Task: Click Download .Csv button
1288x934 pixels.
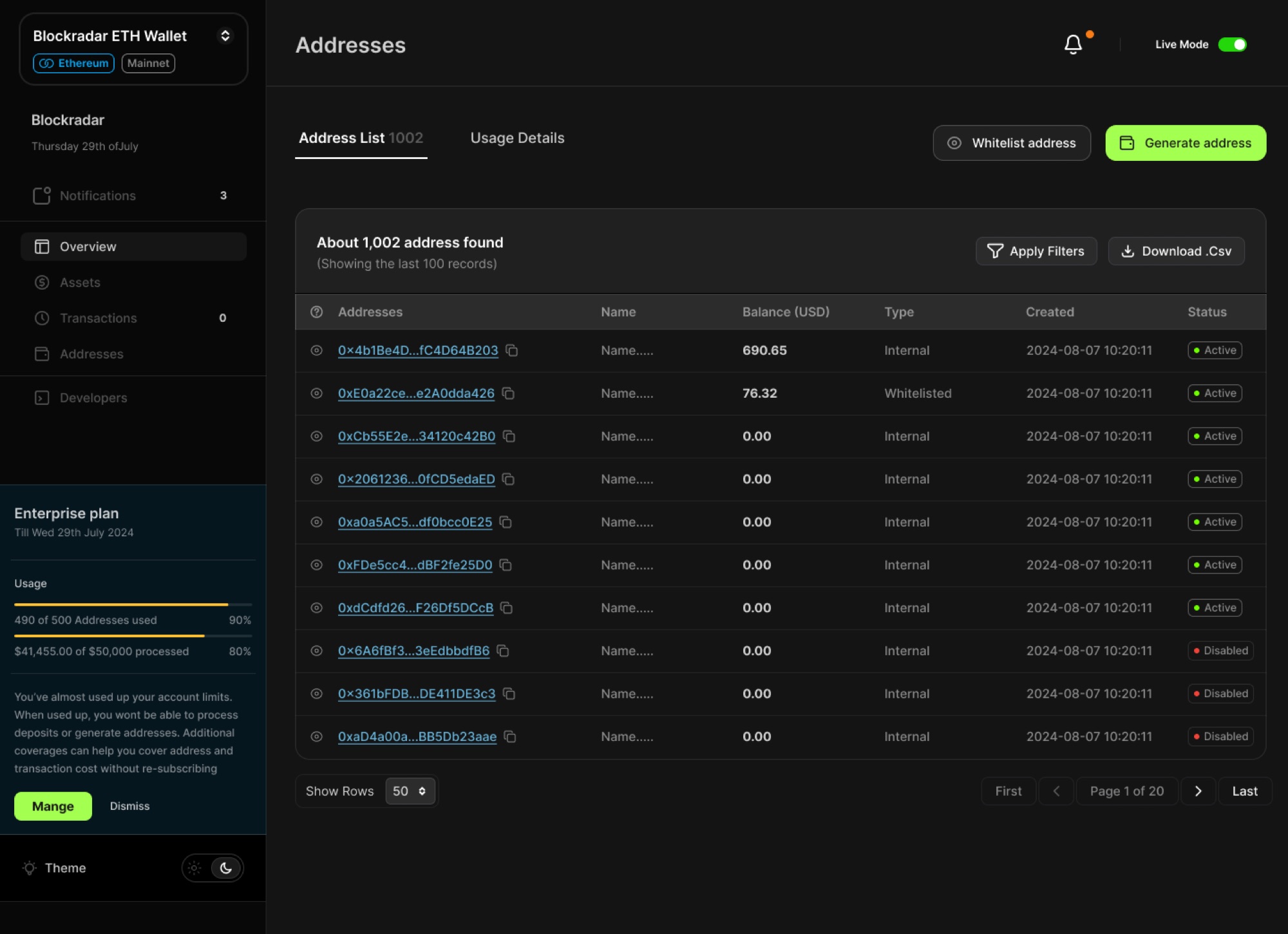Action: point(1176,251)
